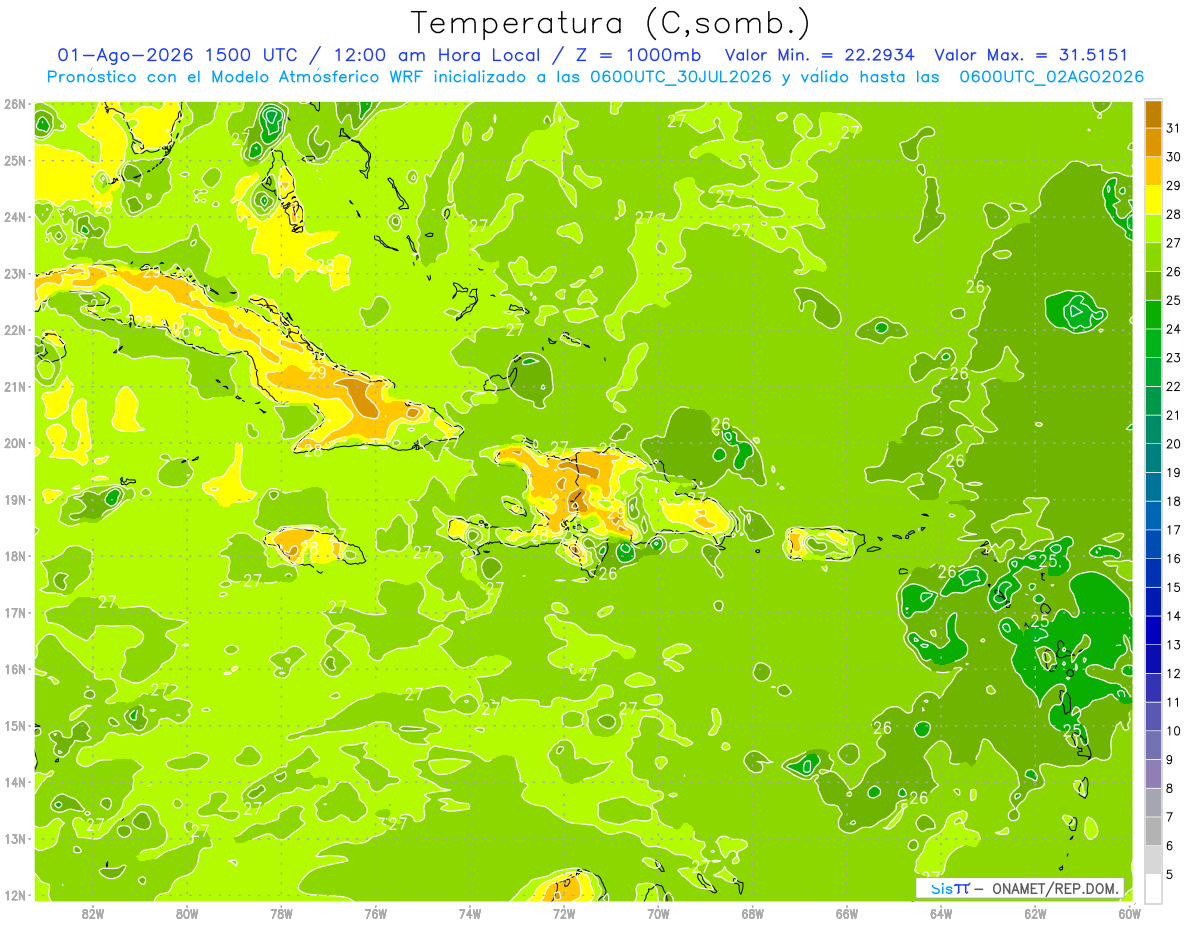This screenshot has width=1200, height=927.
Task: Click the teal legend swatch between 19 and 20
Action: 1153,458
